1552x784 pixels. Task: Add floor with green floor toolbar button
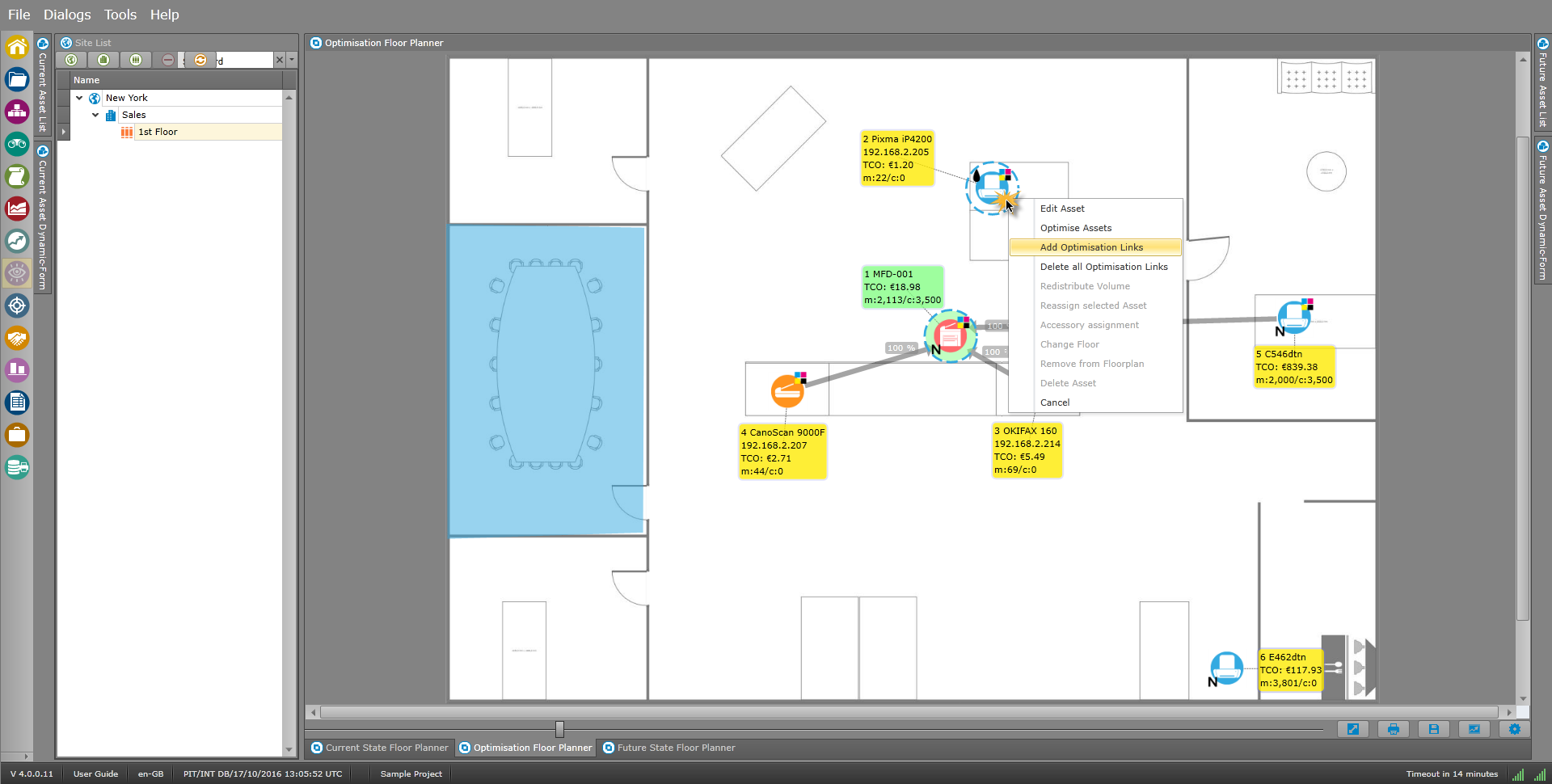[x=136, y=60]
